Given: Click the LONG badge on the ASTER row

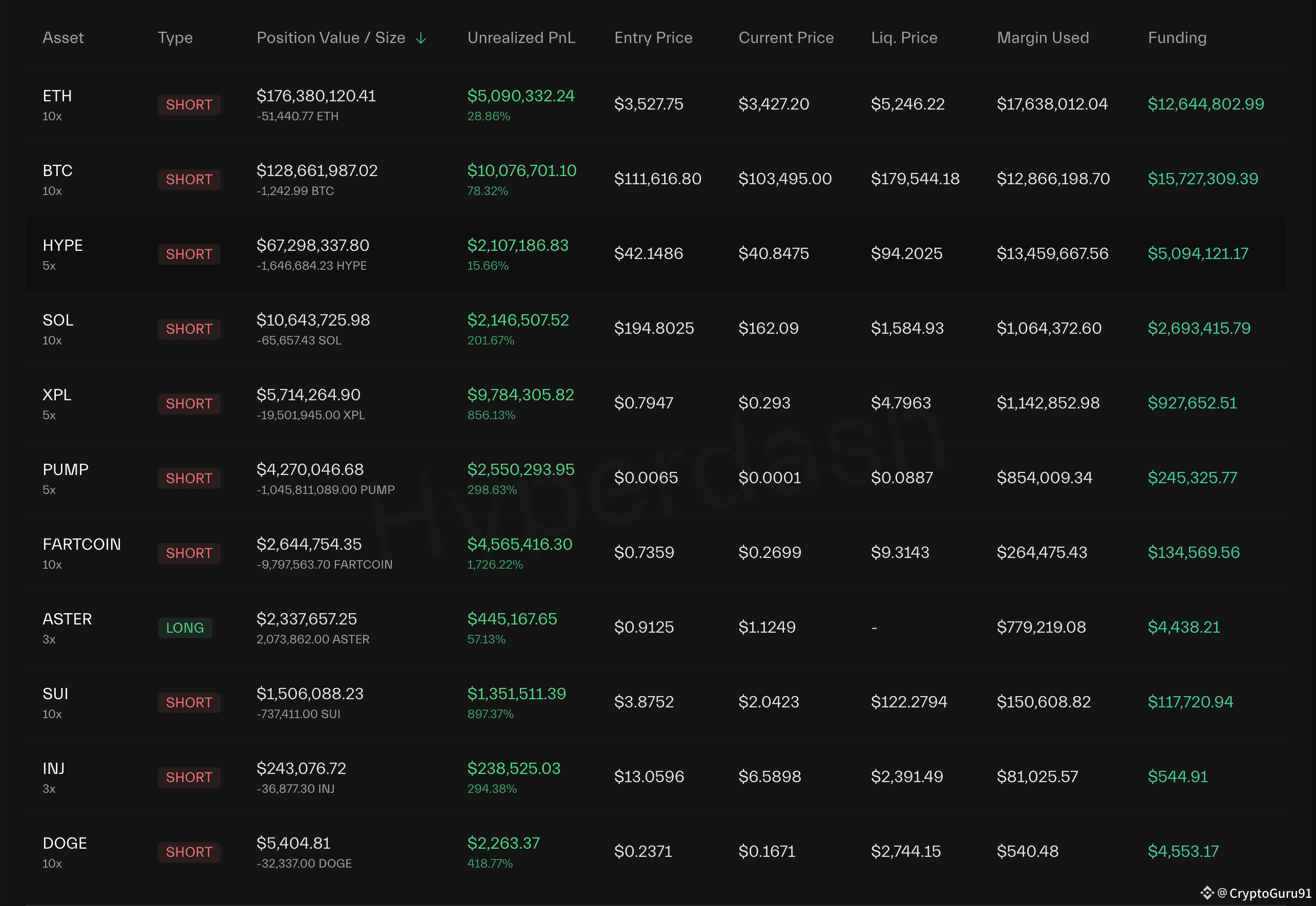Looking at the screenshot, I should click(x=184, y=628).
